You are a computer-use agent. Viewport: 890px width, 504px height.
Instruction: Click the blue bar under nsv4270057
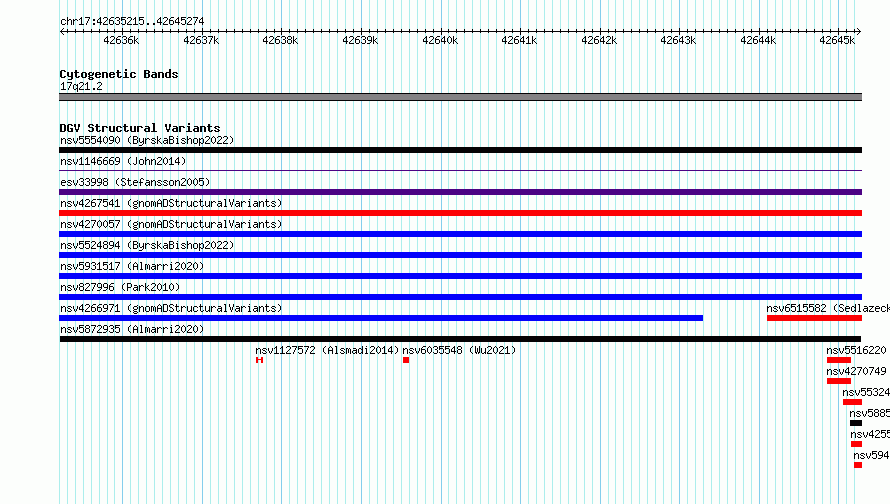[x=460, y=234]
